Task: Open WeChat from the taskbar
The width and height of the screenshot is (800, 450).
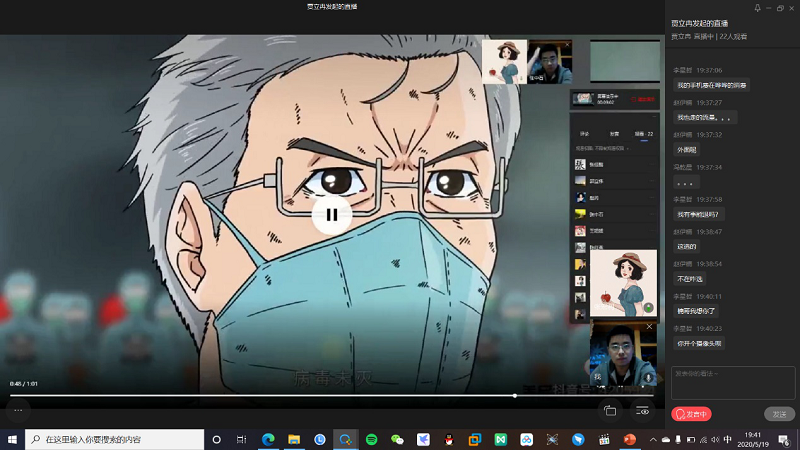Action: point(398,439)
